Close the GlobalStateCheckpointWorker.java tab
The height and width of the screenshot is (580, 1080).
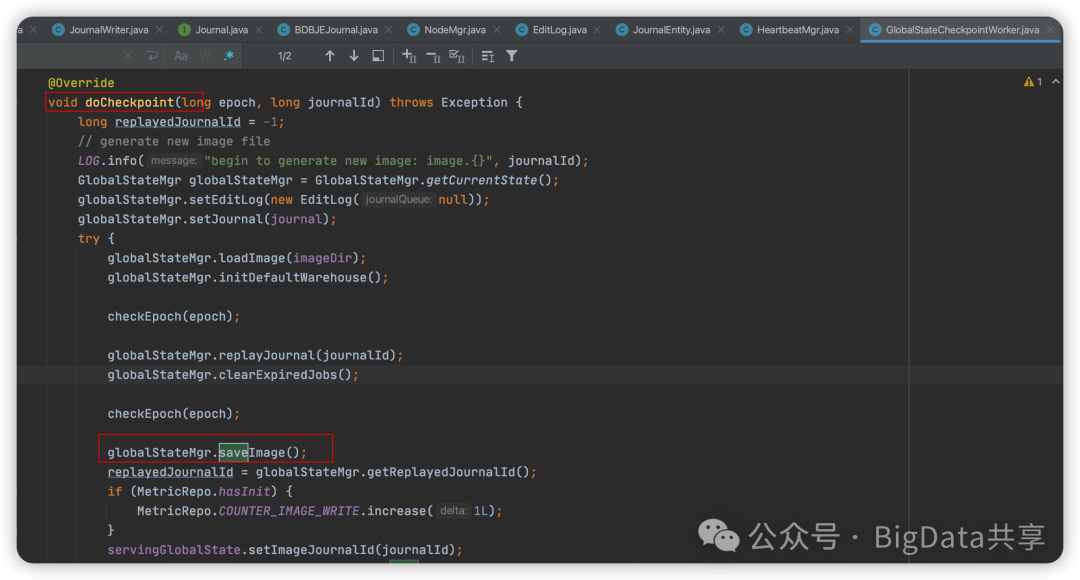tap(1050, 30)
